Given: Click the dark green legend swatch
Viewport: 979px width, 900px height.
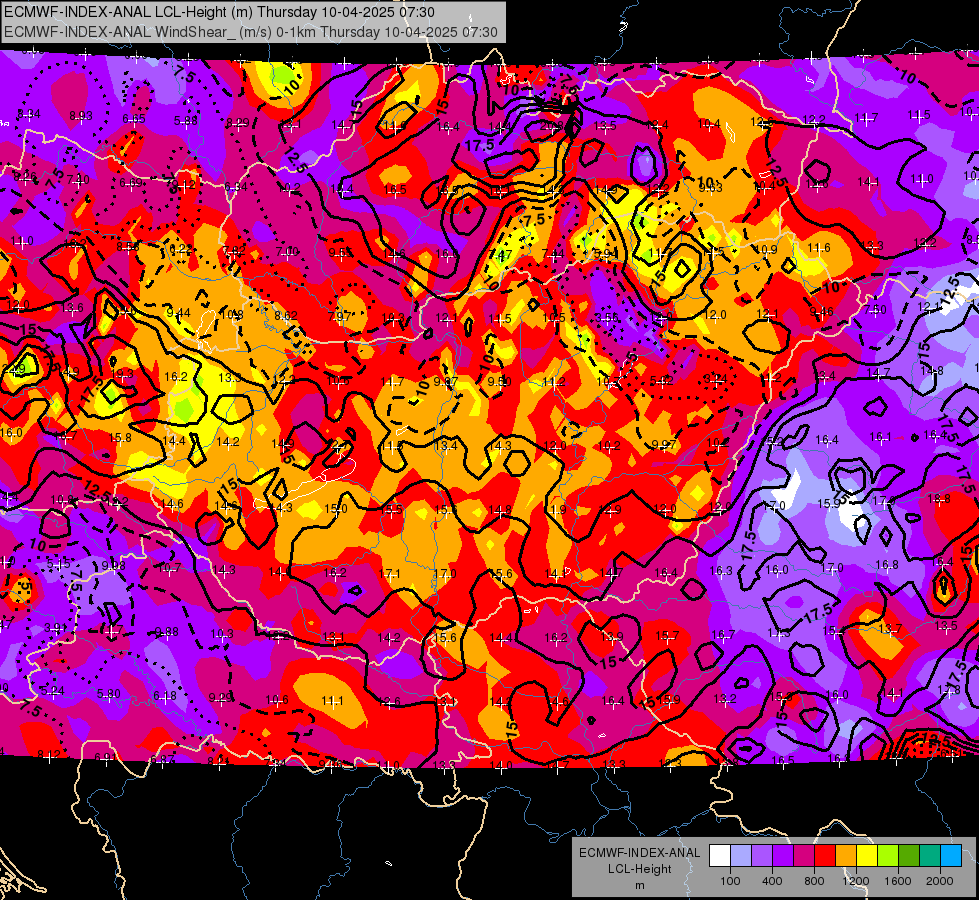Looking at the screenshot, I should click(x=909, y=856).
